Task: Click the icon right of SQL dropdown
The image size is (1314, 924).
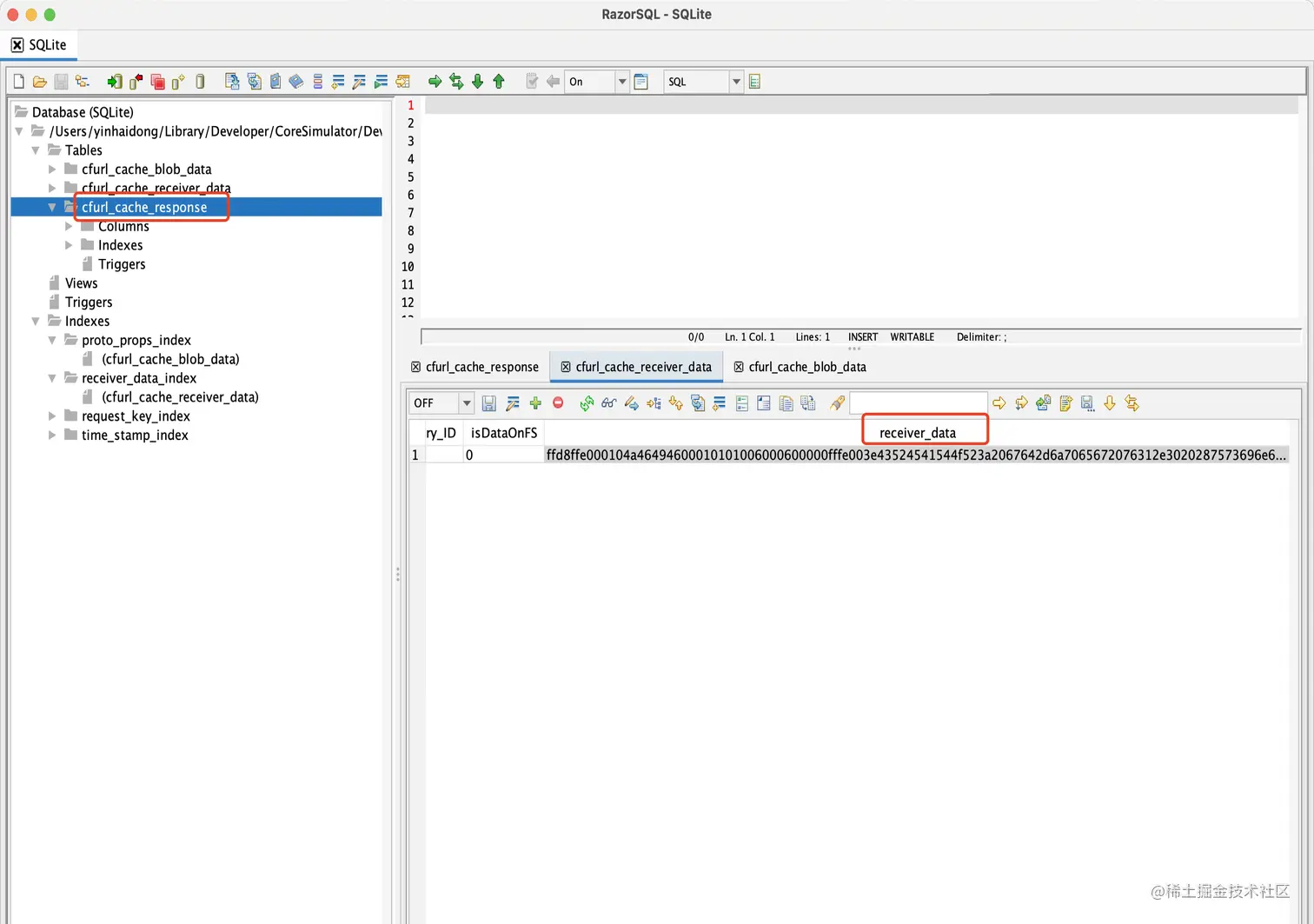Action: coord(754,82)
